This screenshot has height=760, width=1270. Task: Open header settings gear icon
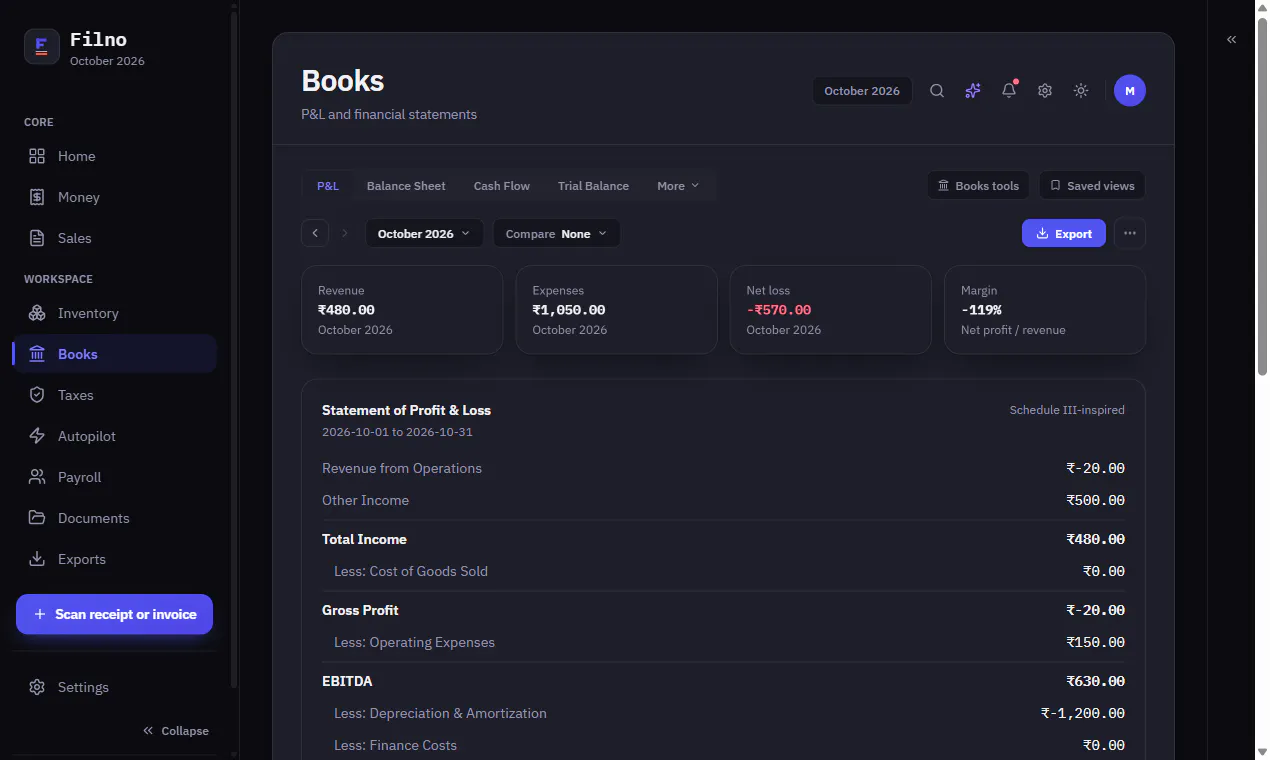click(1045, 91)
